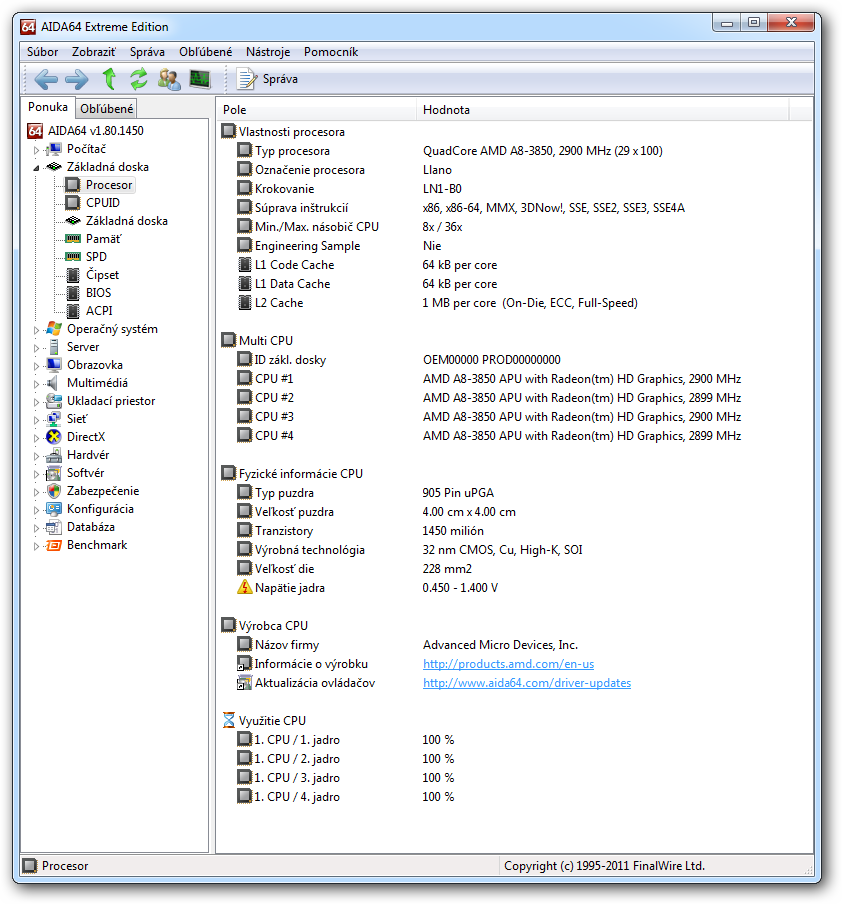Open the Čipset tree entry
842x904 pixels.
pyautogui.click(x=103, y=274)
